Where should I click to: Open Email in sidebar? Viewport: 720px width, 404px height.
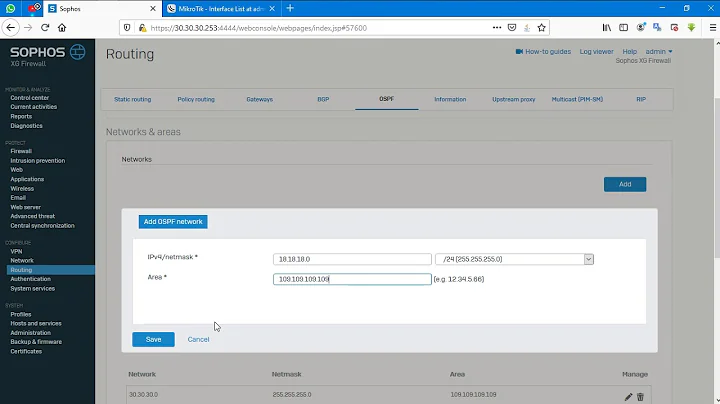[18, 197]
